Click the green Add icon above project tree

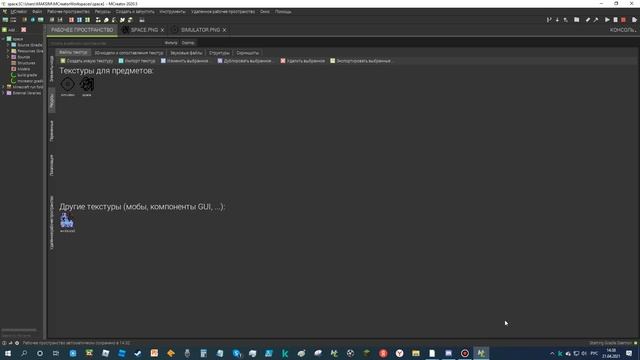[x=4, y=30]
